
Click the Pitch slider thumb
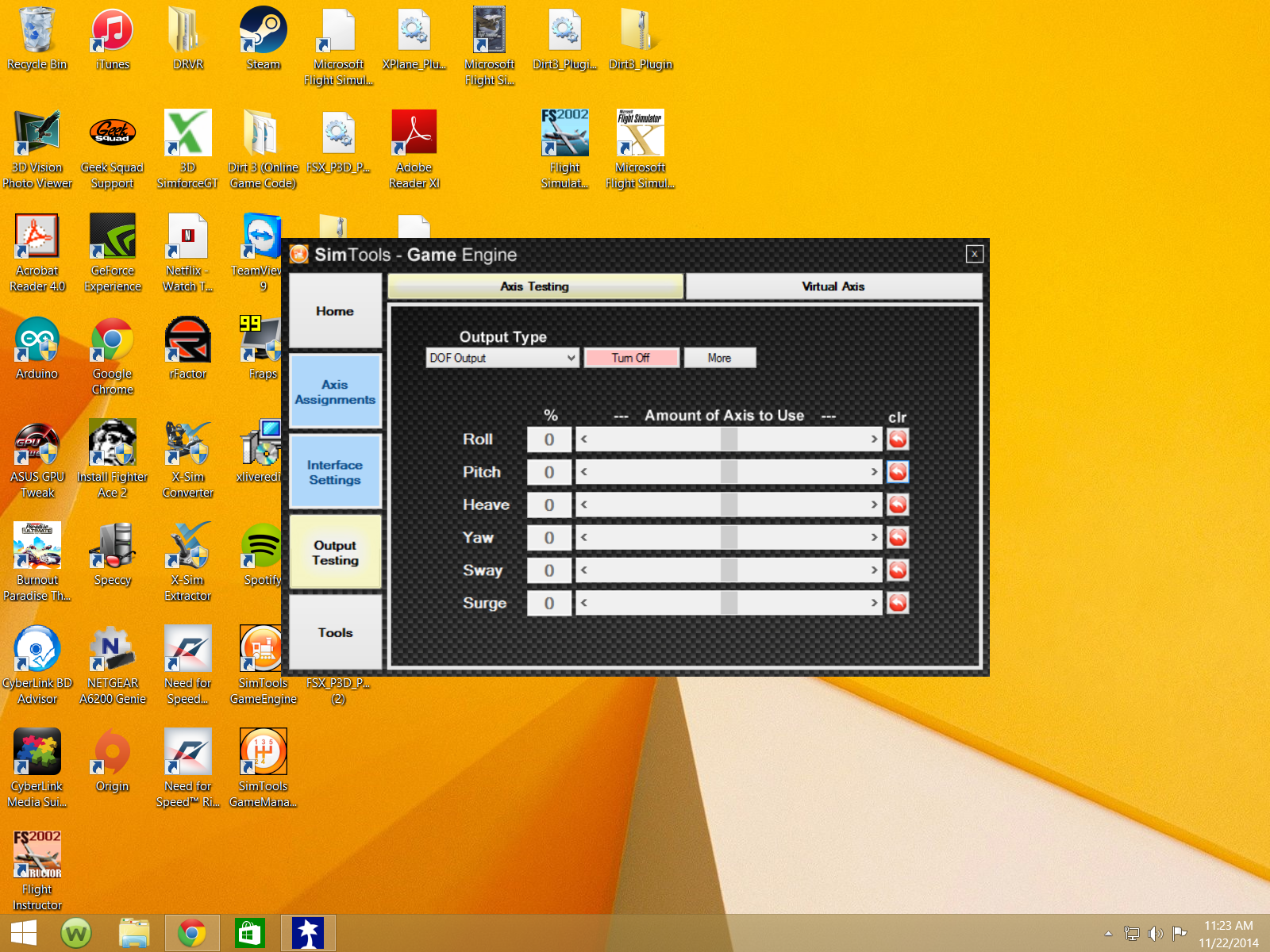[729, 472]
